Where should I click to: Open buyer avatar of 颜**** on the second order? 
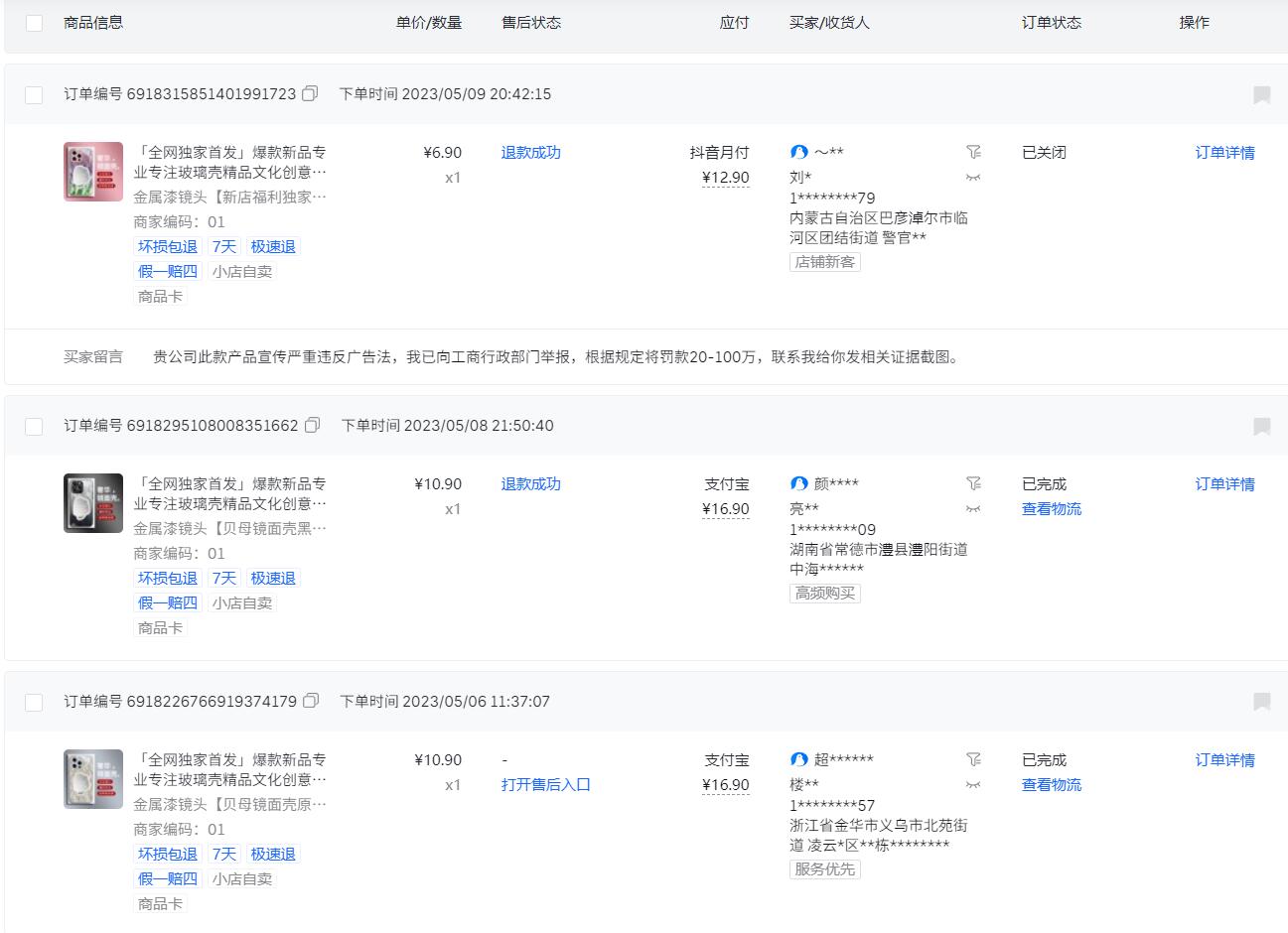pyautogui.click(x=798, y=483)
